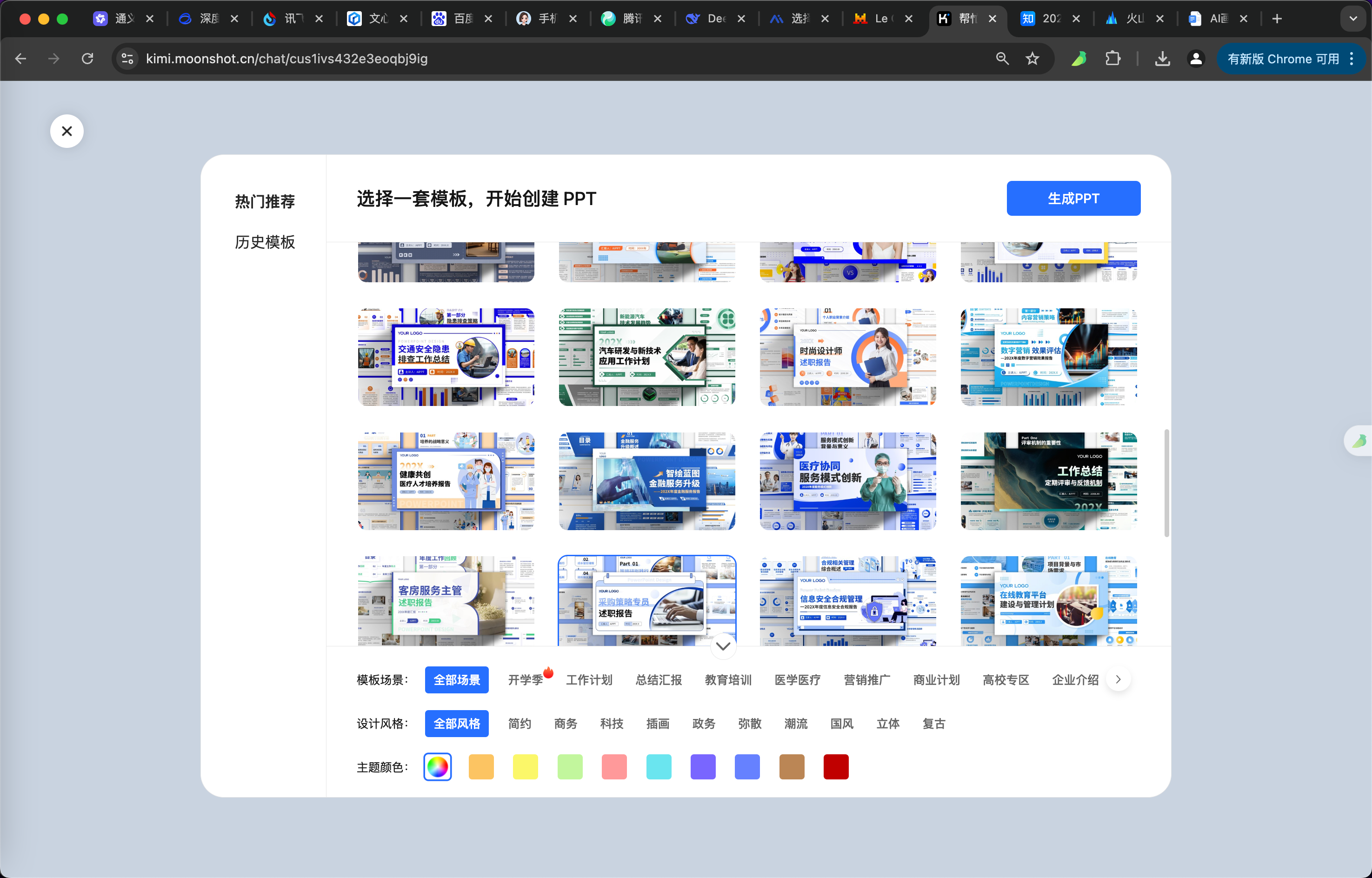Open the Chrome extensions puzzle icon
Viewport: 1372px width, 878px height.
tap(1112, 59)
